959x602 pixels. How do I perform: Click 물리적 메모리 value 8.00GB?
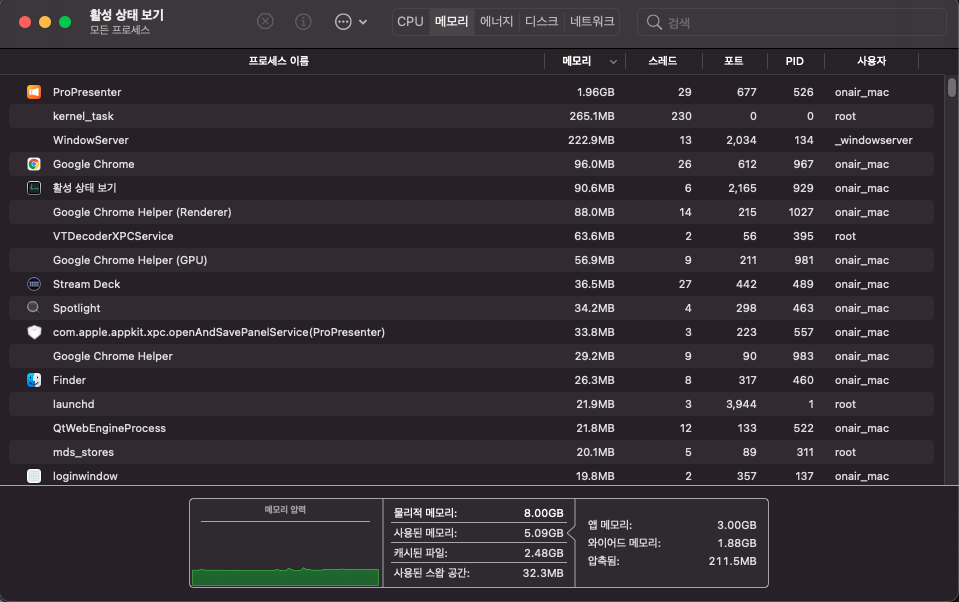(543, 513)
